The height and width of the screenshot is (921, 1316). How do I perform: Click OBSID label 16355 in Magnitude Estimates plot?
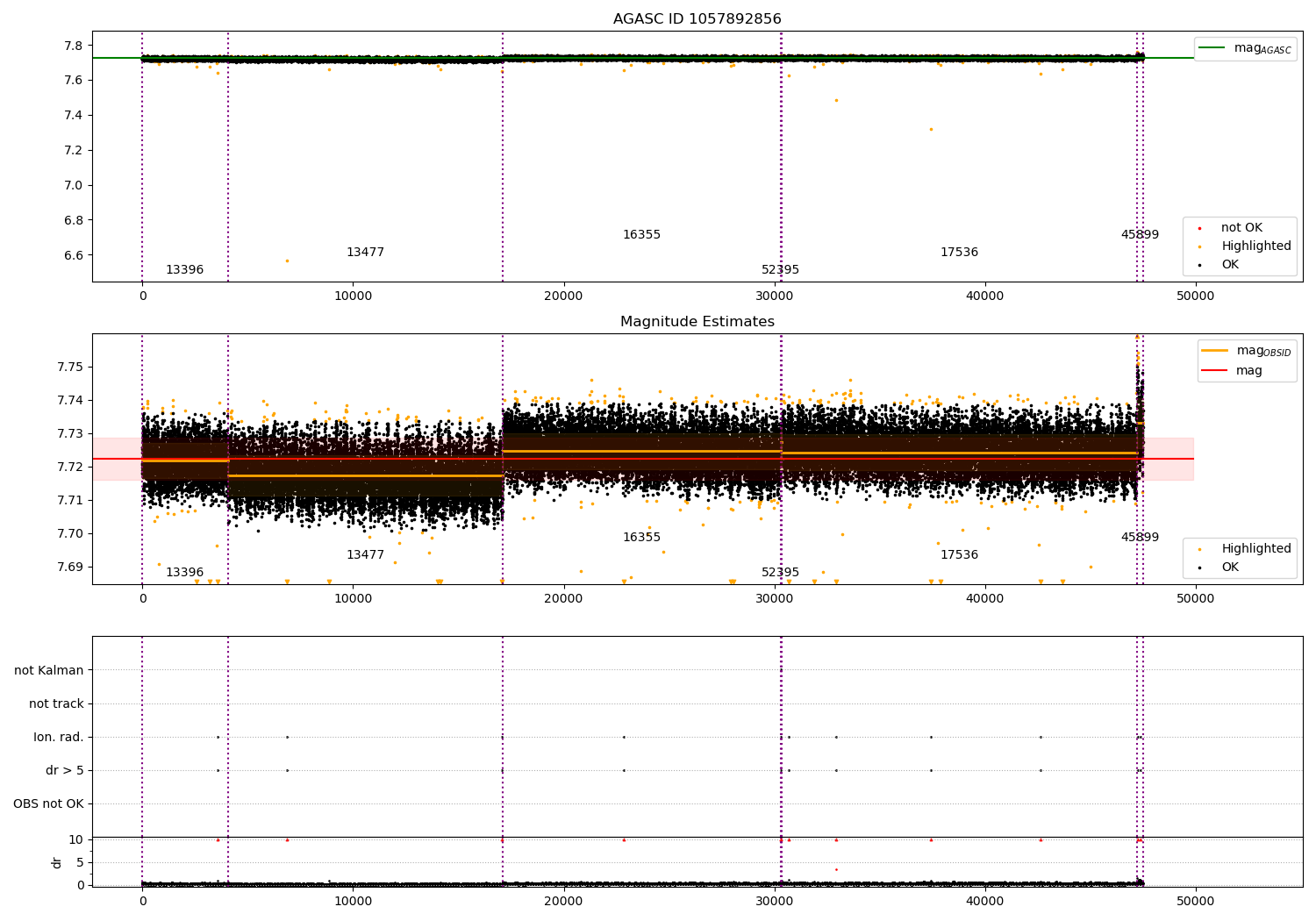(641, 538)
